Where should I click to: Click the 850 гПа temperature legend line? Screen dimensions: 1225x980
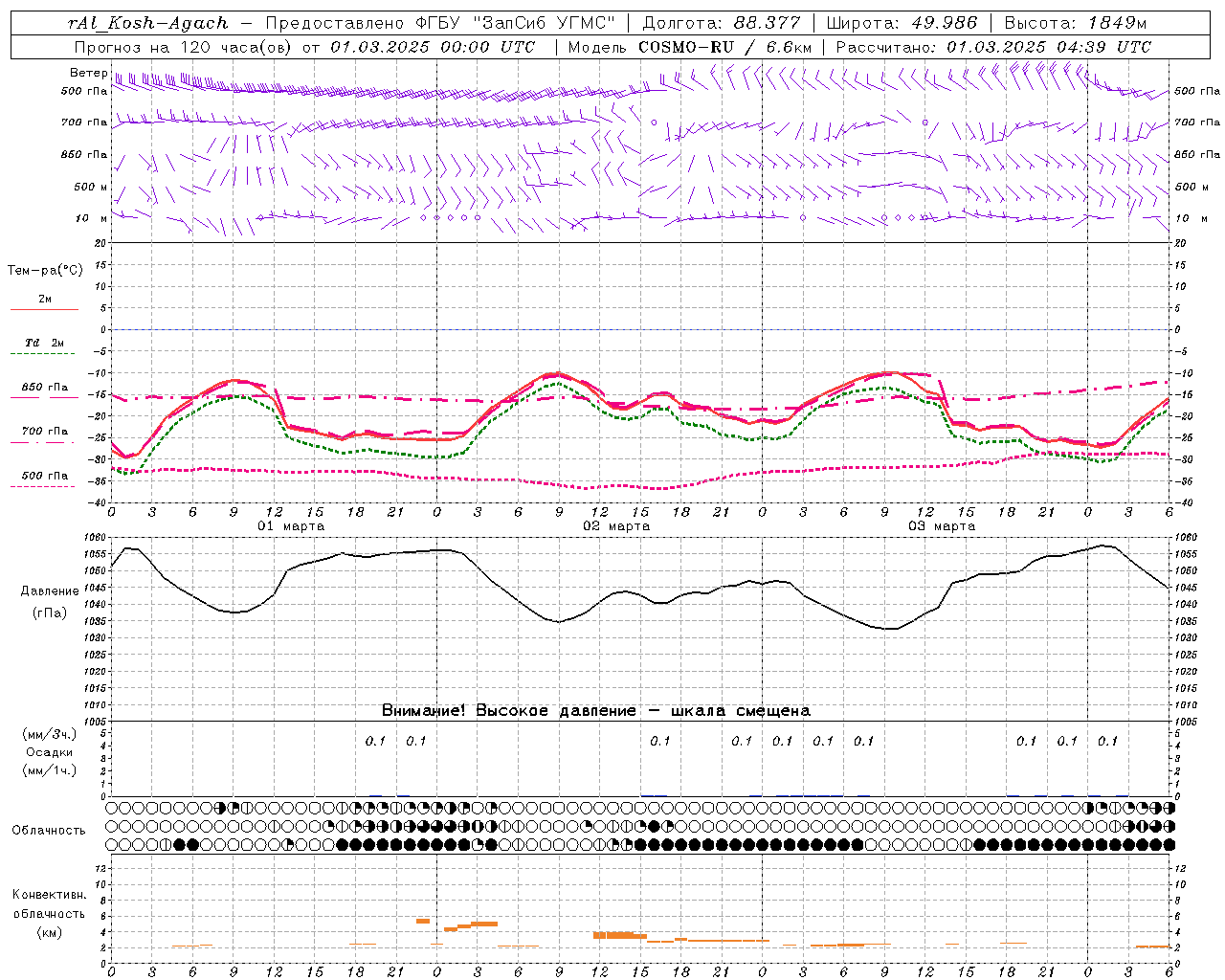tap(44, 397)
